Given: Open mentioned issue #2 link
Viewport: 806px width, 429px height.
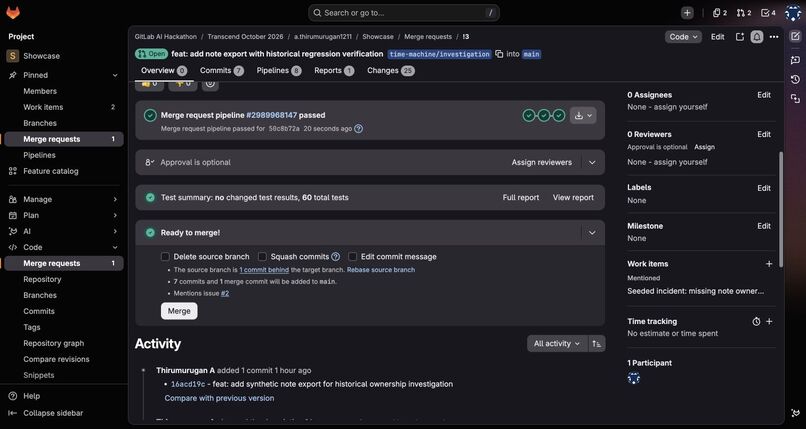Looking at the screenshot, I should pos(225,293).
